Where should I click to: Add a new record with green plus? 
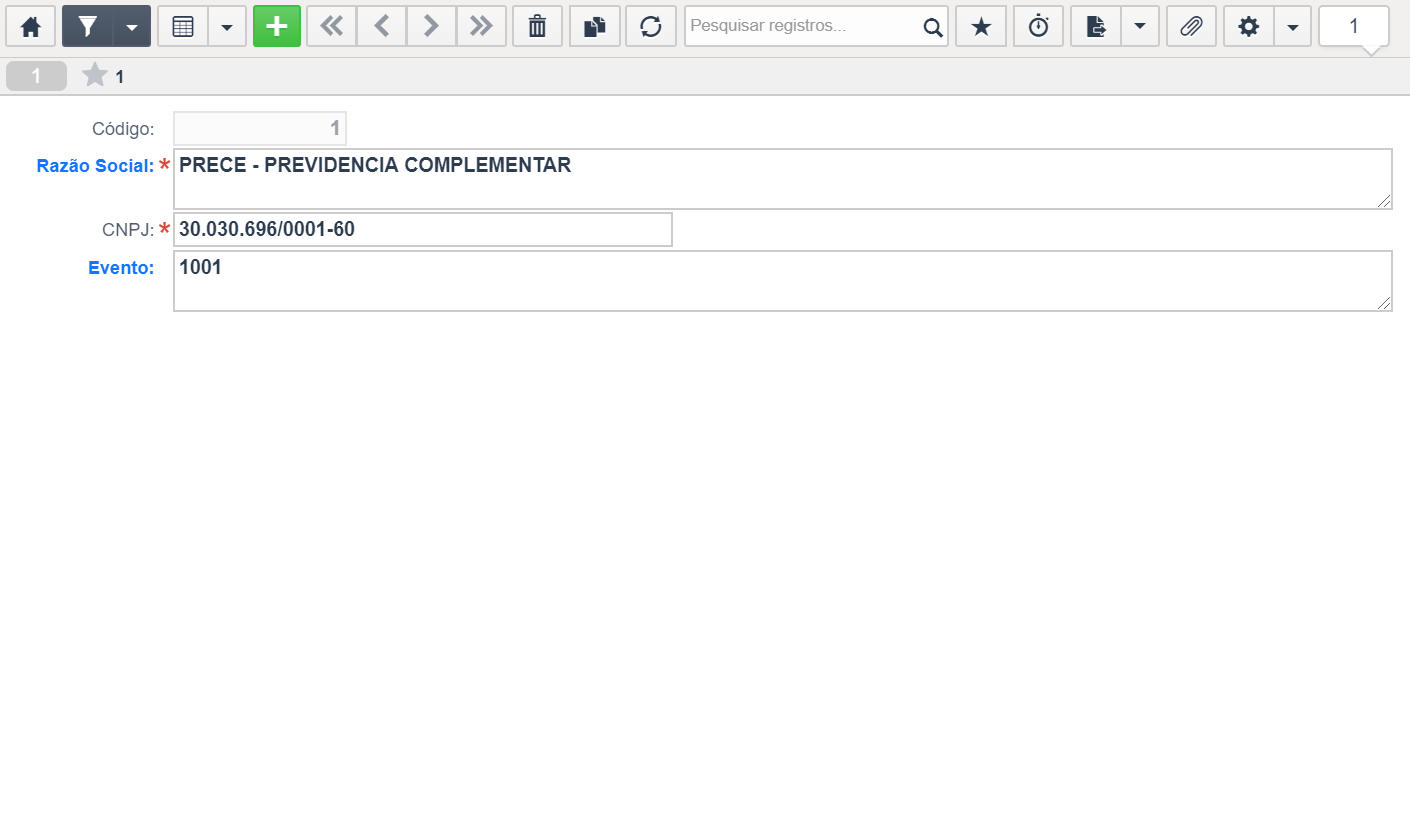(x=277, y=27)
